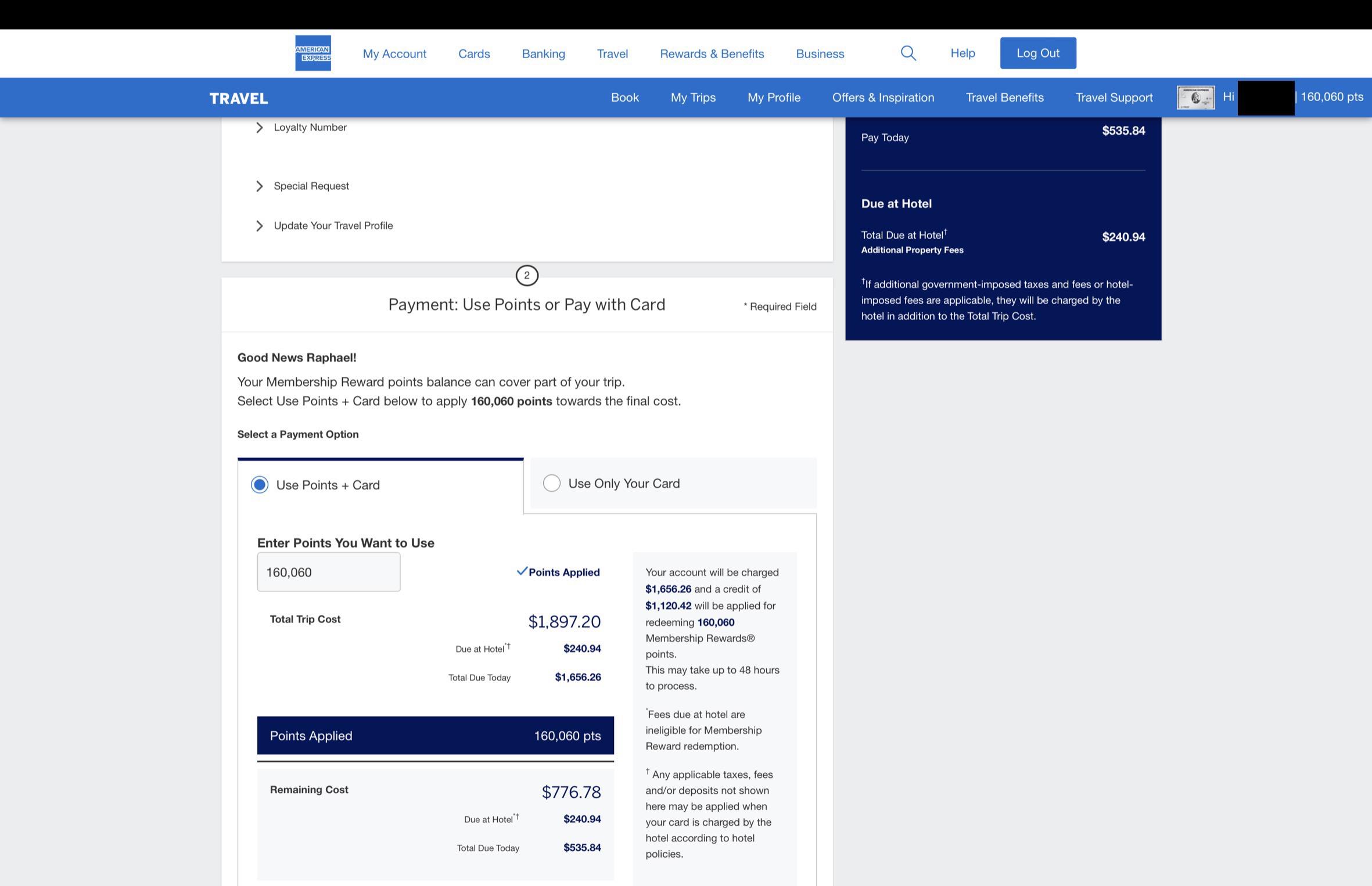Select Use Points + Card option
Viewport: 1372px width, 886px height.
click(x=260, y=485)
